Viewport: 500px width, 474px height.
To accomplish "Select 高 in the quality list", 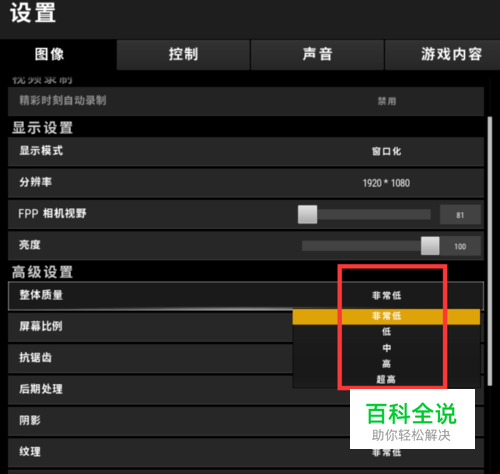I will (386, 364).
